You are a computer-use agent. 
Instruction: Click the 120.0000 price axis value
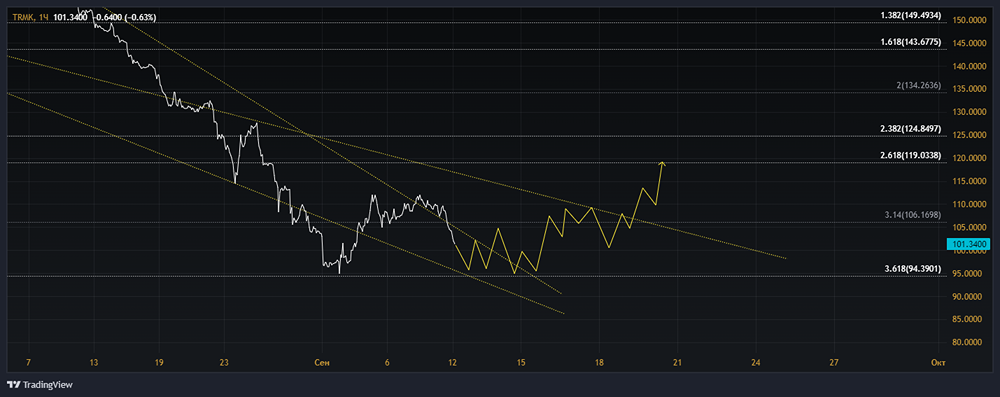coord(969,158)
